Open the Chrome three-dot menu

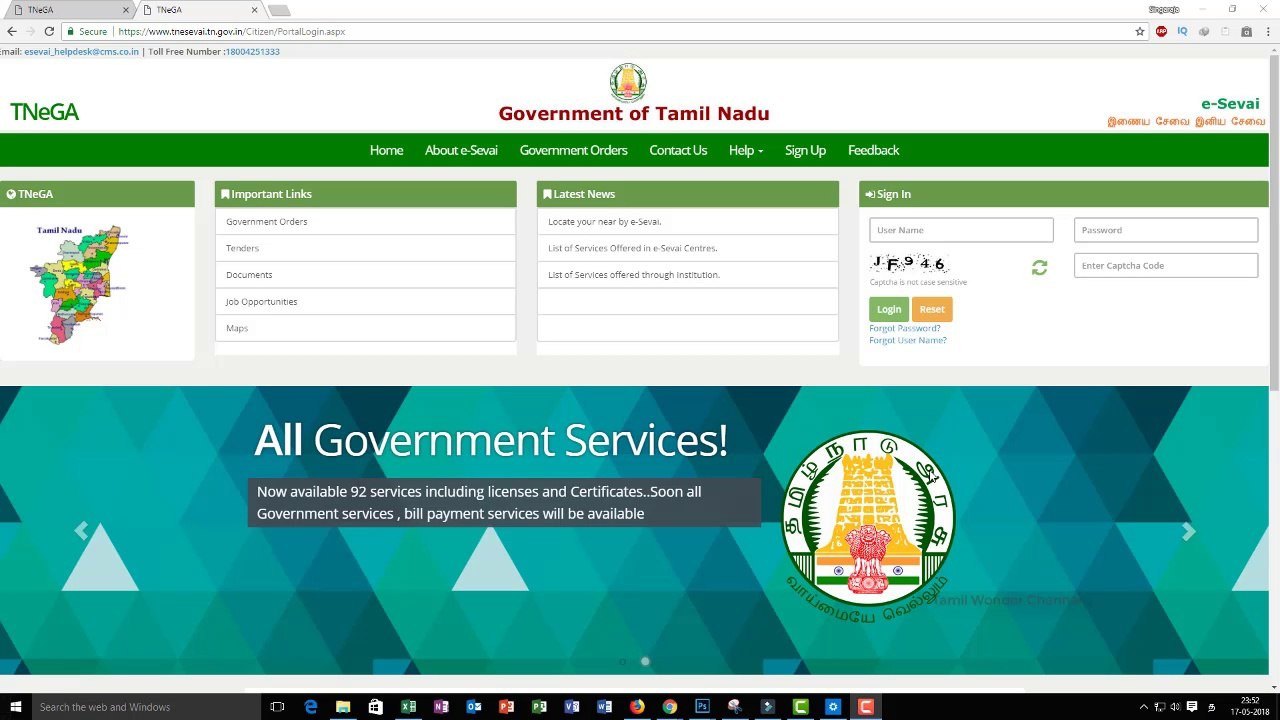click(x=1268, y=31)
